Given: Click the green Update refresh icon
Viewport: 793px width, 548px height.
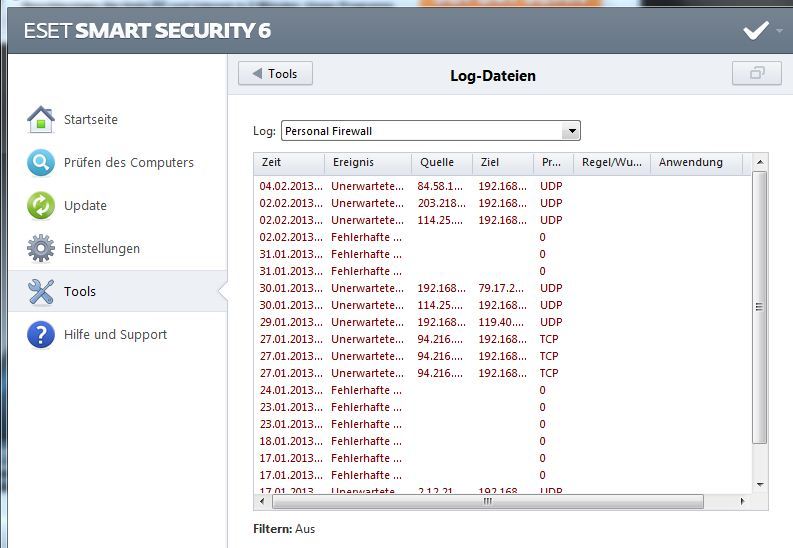Looking at the screenshot, I should [40, 205].
